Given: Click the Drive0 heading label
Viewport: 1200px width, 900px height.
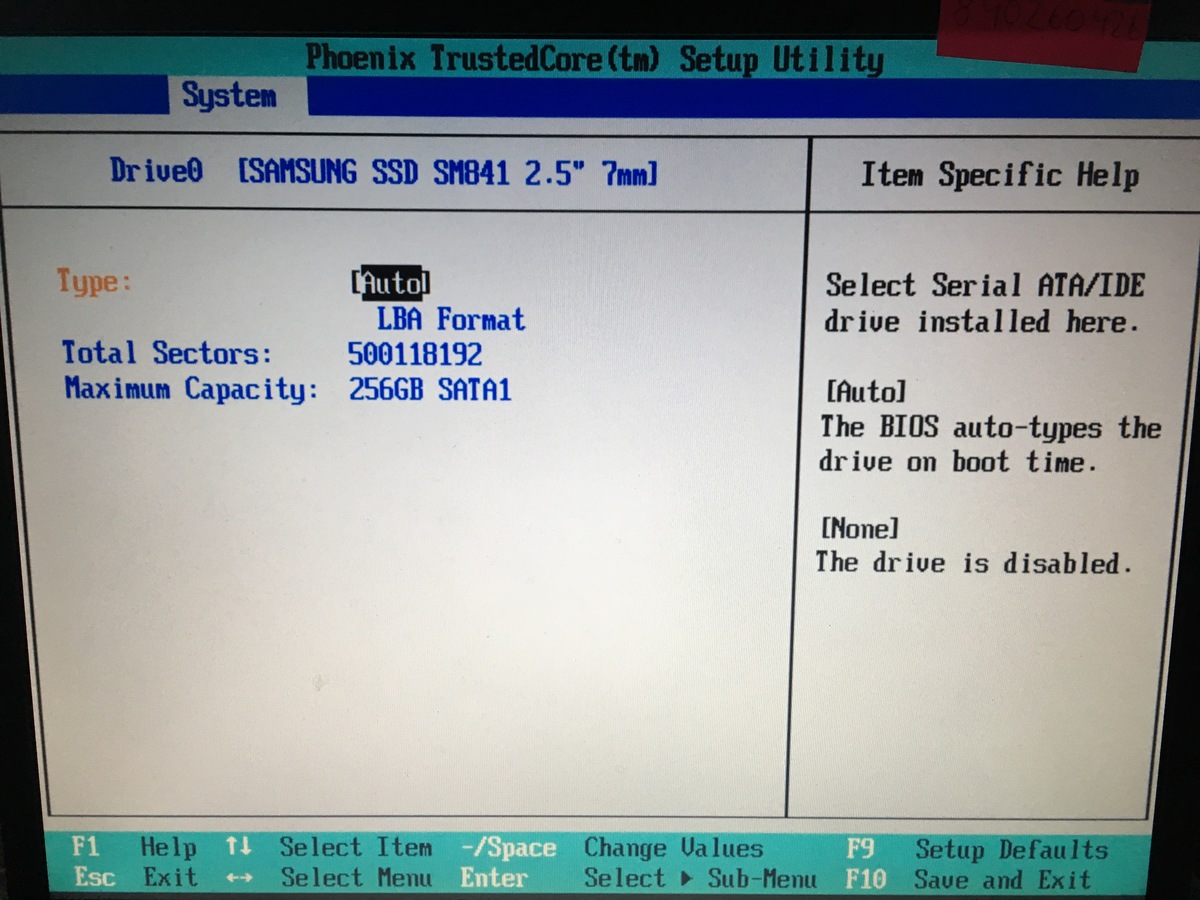Looking at the screenshot, I should coord(156,171).
